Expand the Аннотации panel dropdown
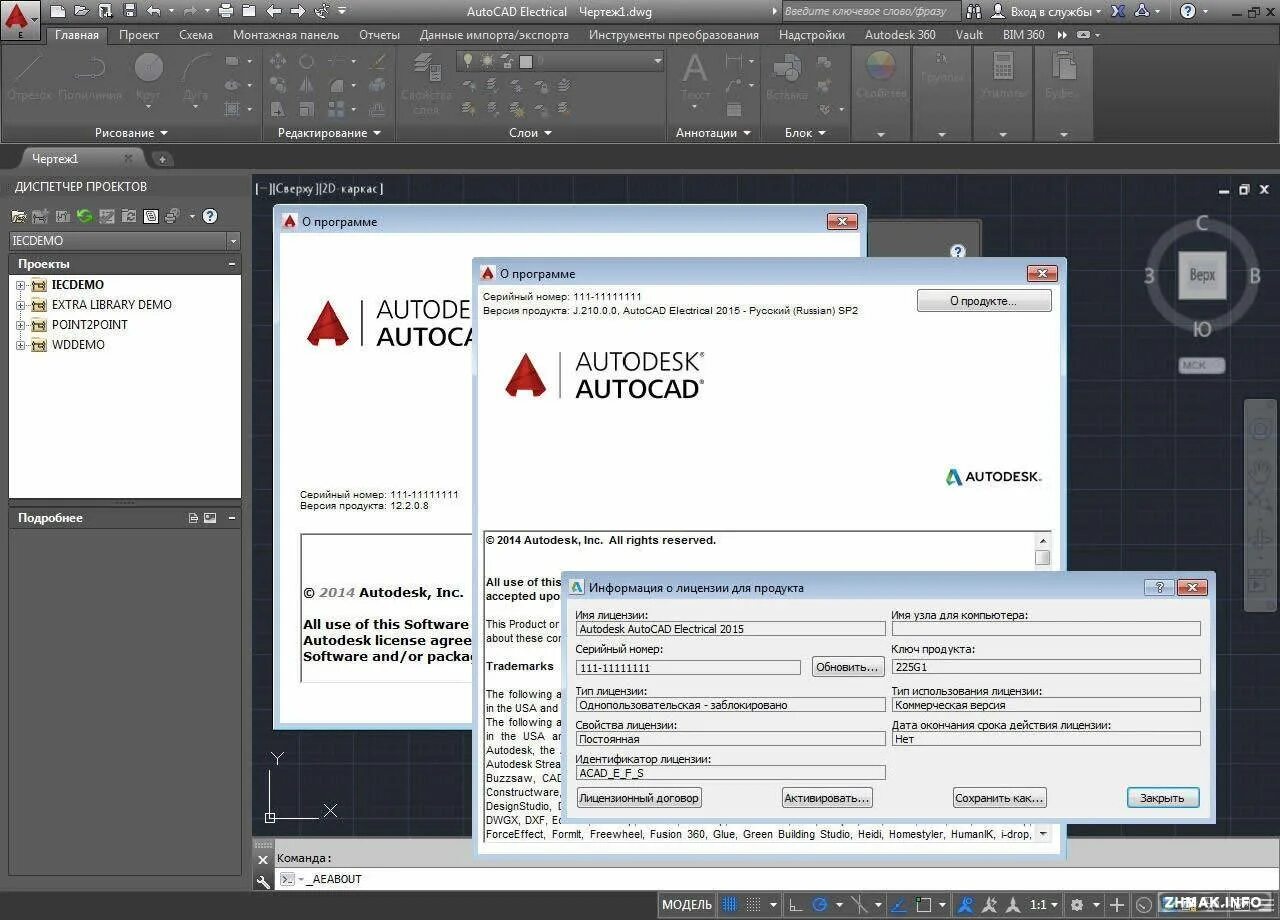 [713, 133]
